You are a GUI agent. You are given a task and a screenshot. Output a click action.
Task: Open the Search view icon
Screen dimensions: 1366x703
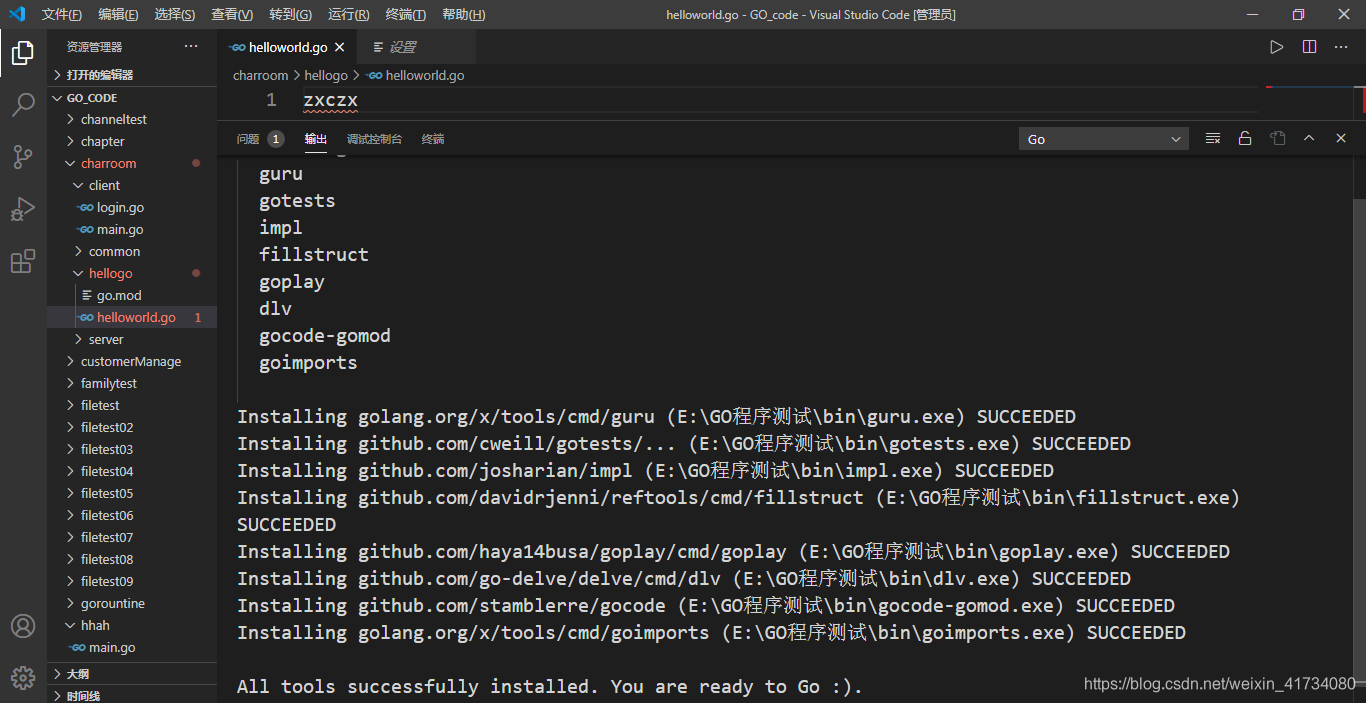point(23,105)
